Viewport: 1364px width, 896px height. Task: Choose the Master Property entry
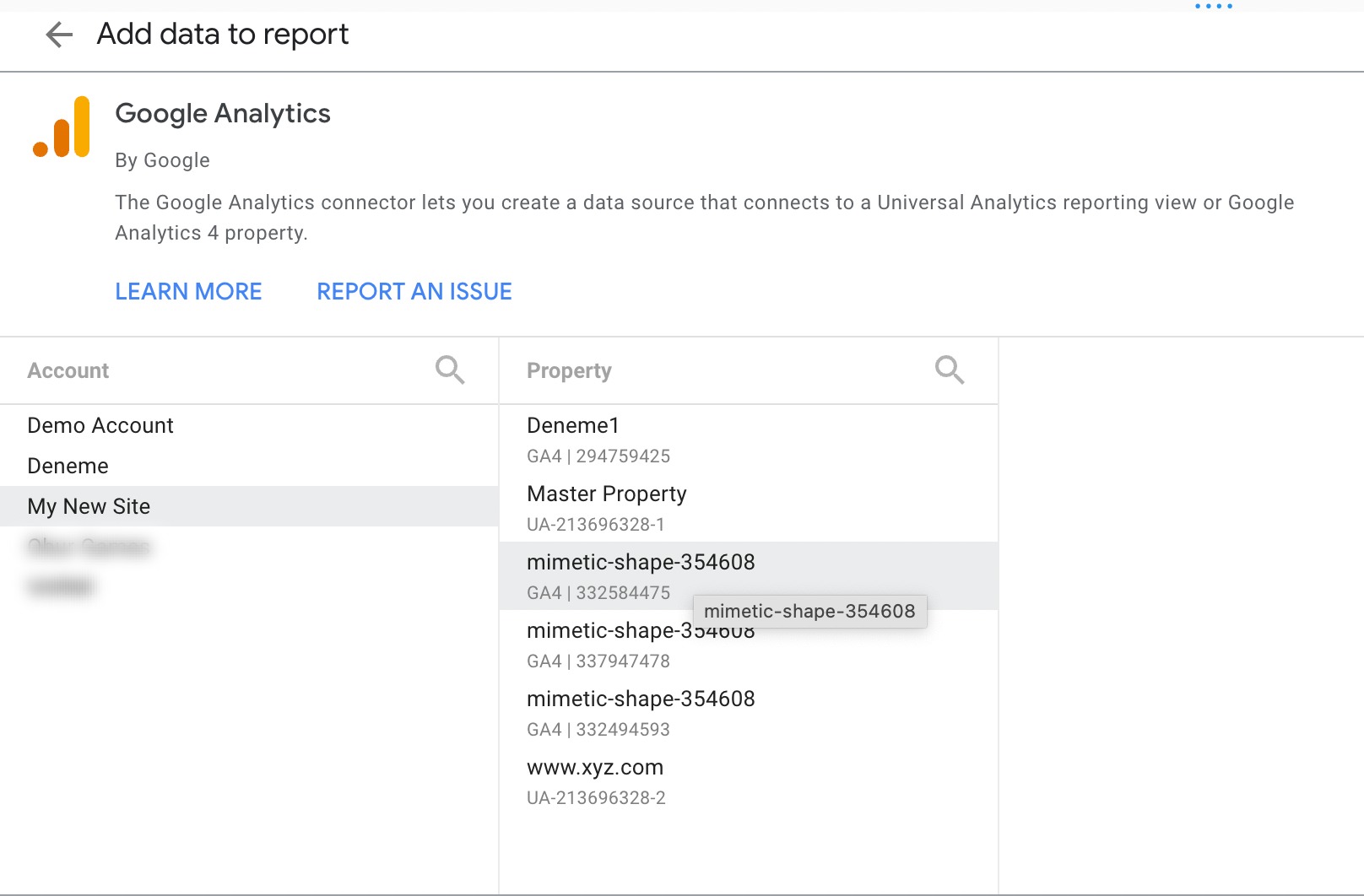[x=749, y=508]
